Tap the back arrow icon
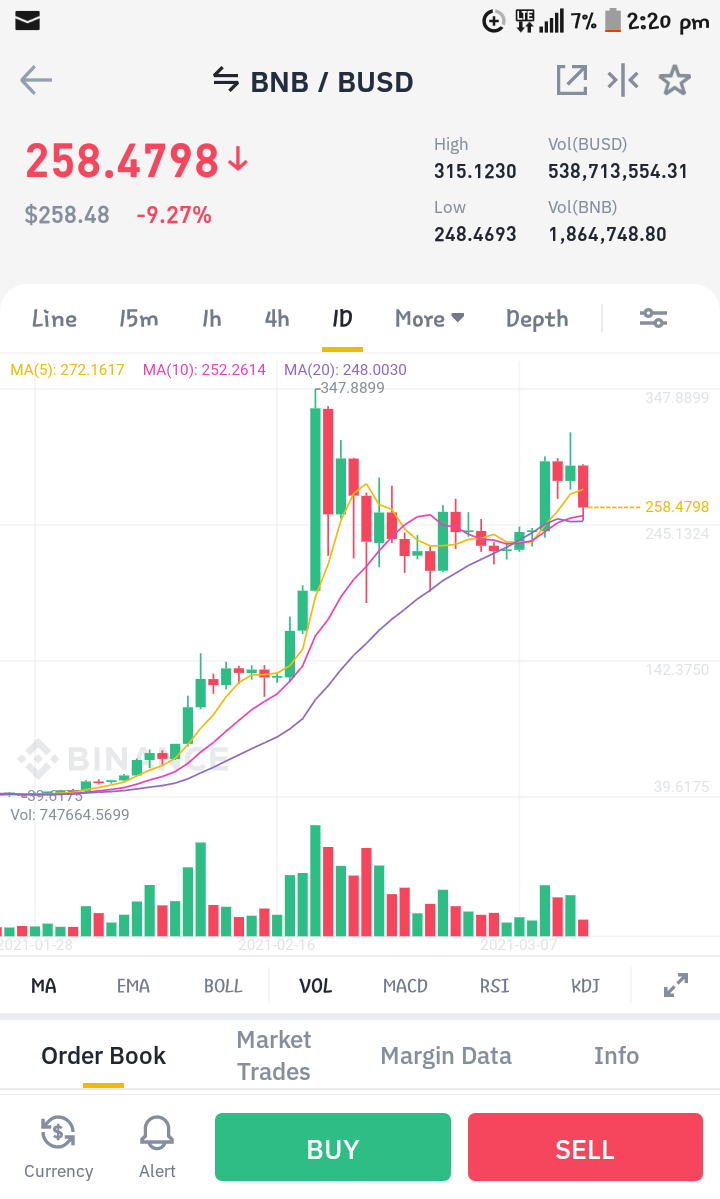720x1199 pixels. coord(36,80)
